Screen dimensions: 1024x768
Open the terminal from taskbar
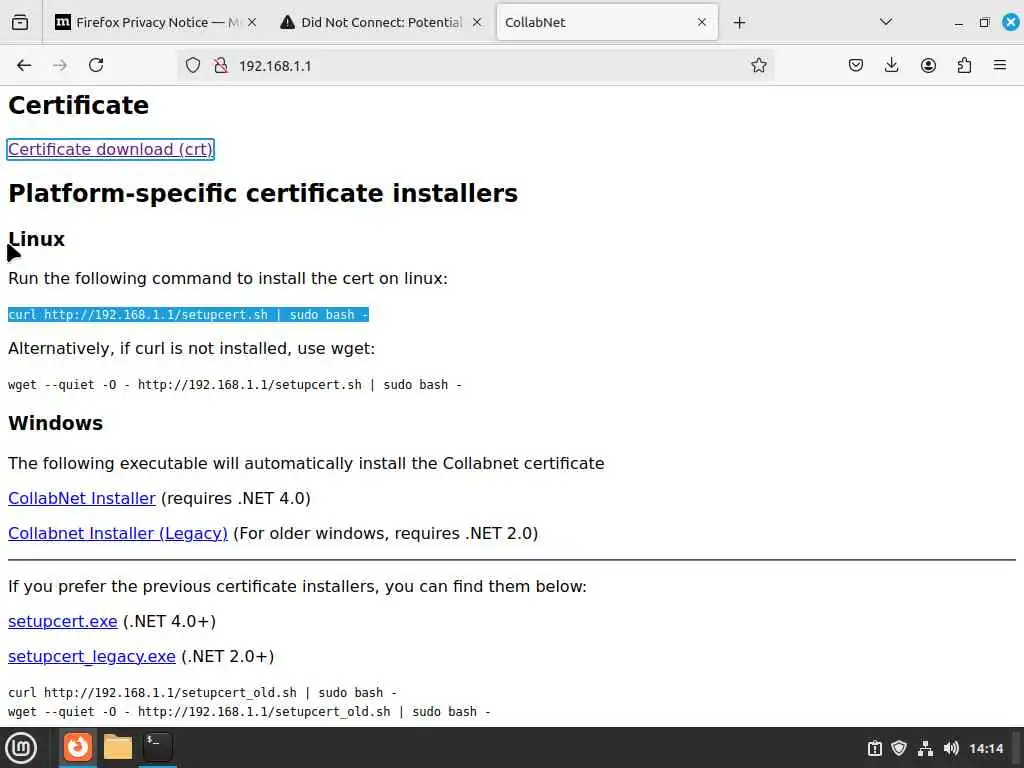coord(157,747)
